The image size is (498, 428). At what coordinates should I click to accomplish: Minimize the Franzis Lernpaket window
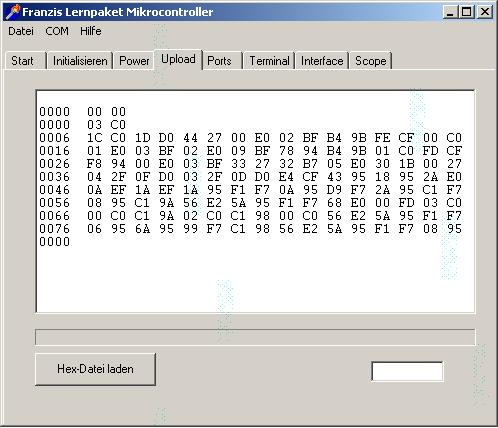(x=450, y=12)
